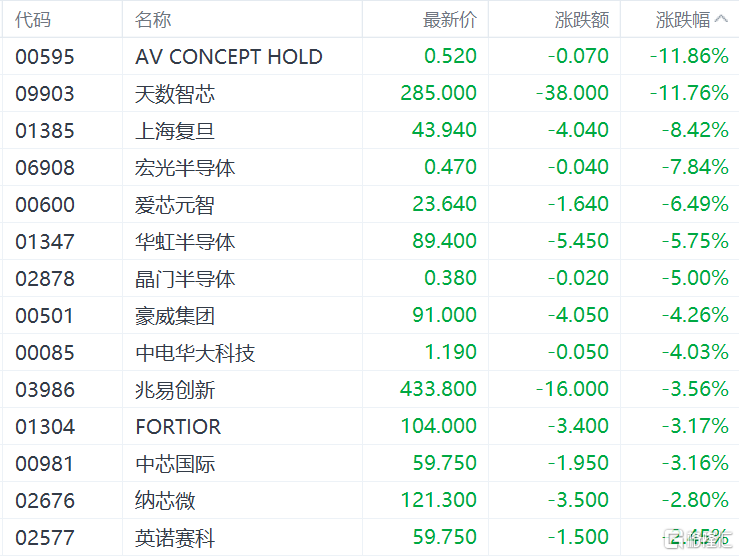Click the 兆易创新 price 433.800
The height and width of the screenshot is (556, 739).
(439, 390)
